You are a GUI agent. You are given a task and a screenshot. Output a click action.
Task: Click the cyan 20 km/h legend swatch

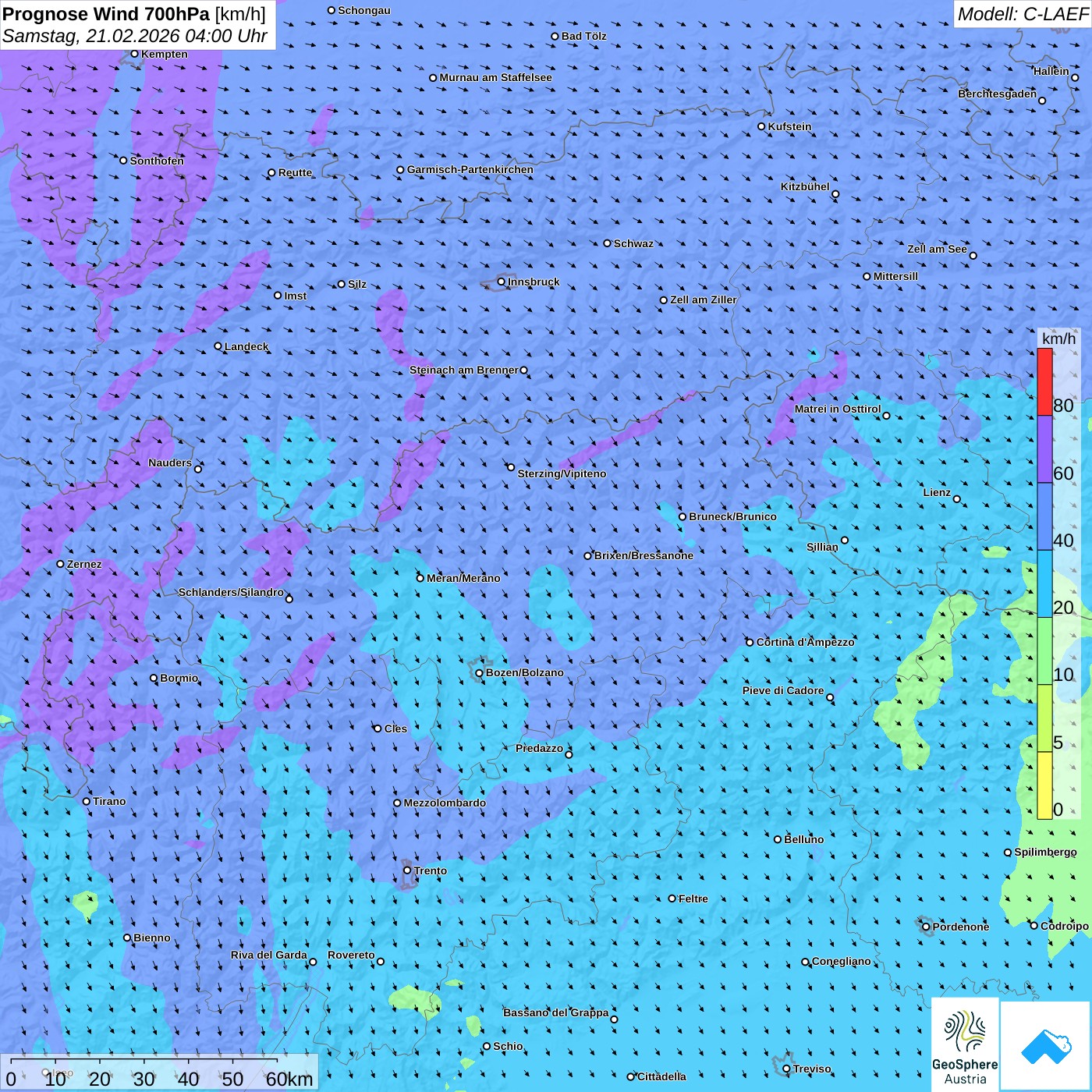tap(1044, 584)
